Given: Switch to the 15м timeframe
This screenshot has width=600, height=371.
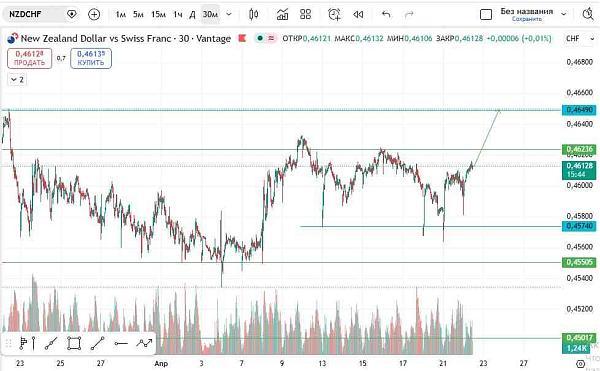Looking at the screenshot, I should (158, 15).
